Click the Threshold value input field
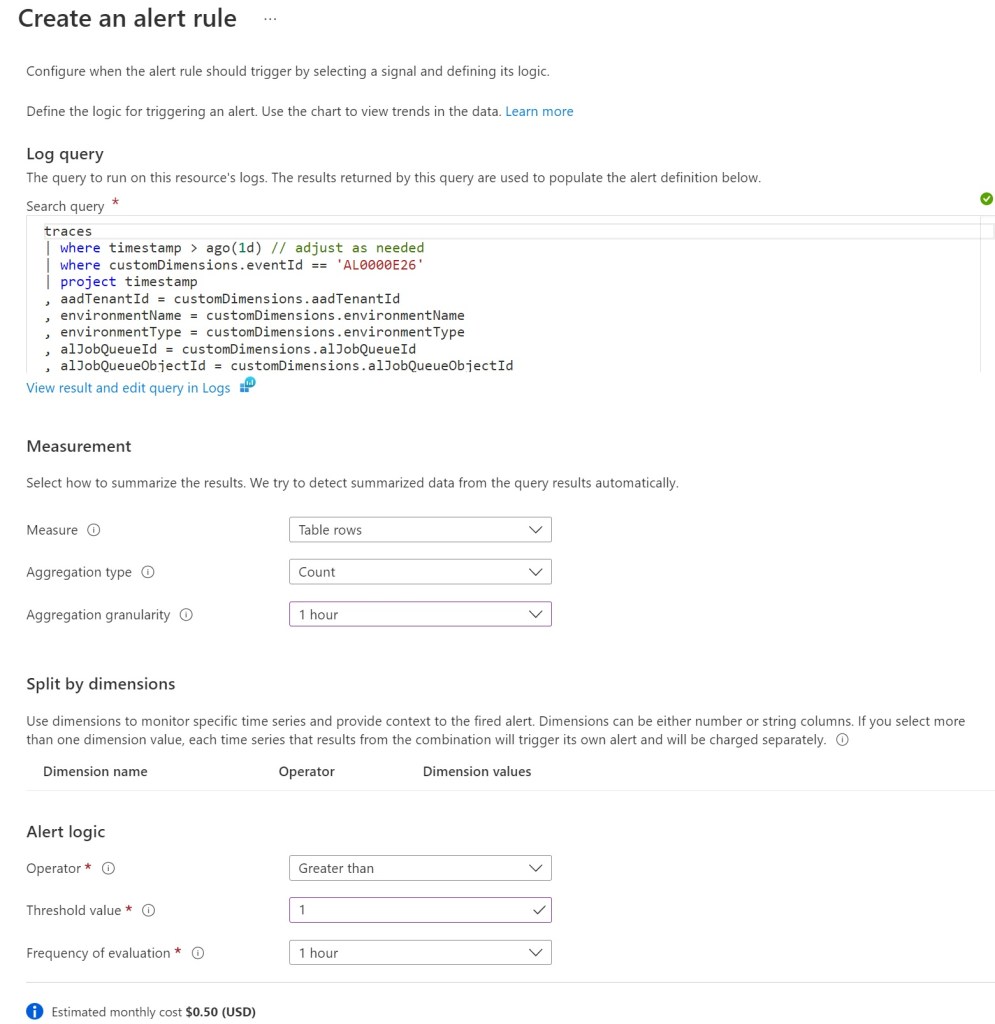 click(x=410, y=911)
